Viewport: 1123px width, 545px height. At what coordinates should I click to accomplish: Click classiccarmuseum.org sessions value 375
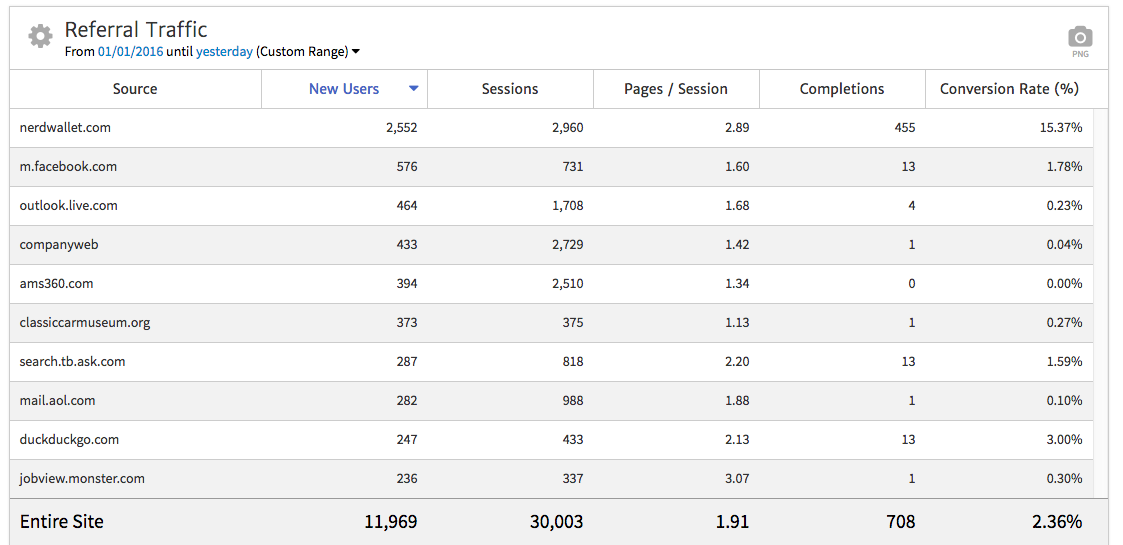click(573, 322)
